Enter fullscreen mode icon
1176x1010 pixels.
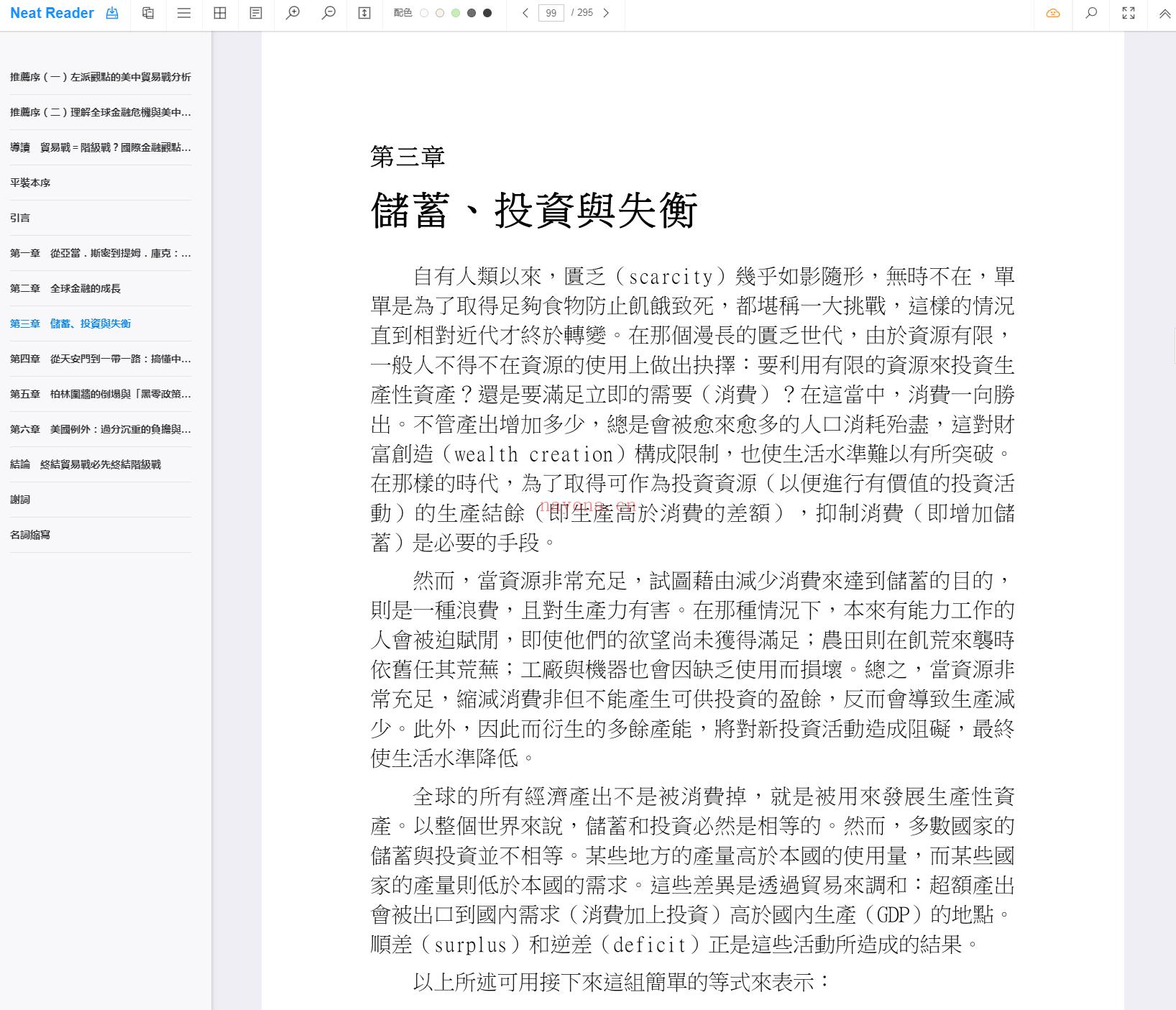[x=1129, y=13]
